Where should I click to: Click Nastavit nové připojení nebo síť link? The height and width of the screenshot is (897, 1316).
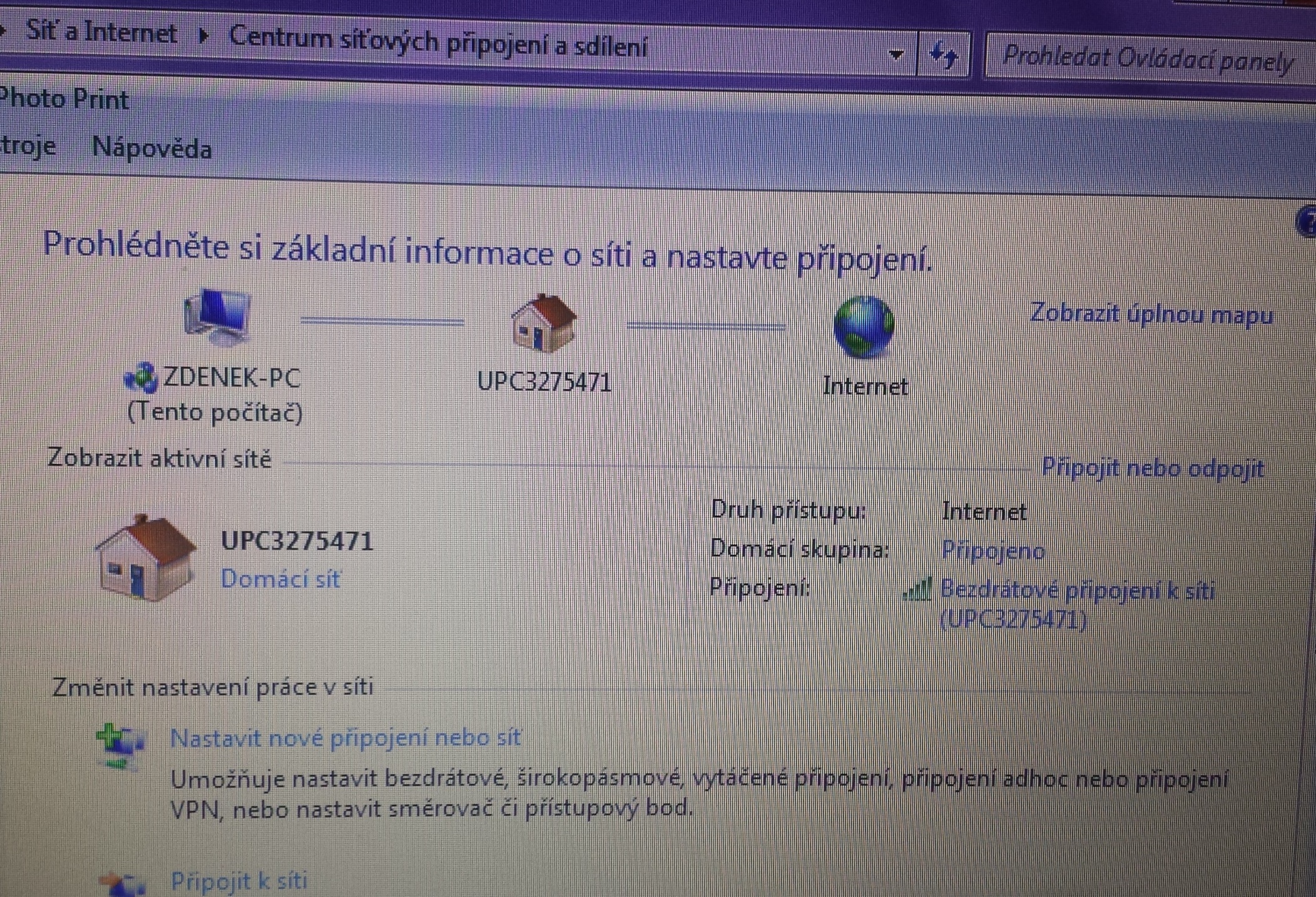tap(345, 738)
